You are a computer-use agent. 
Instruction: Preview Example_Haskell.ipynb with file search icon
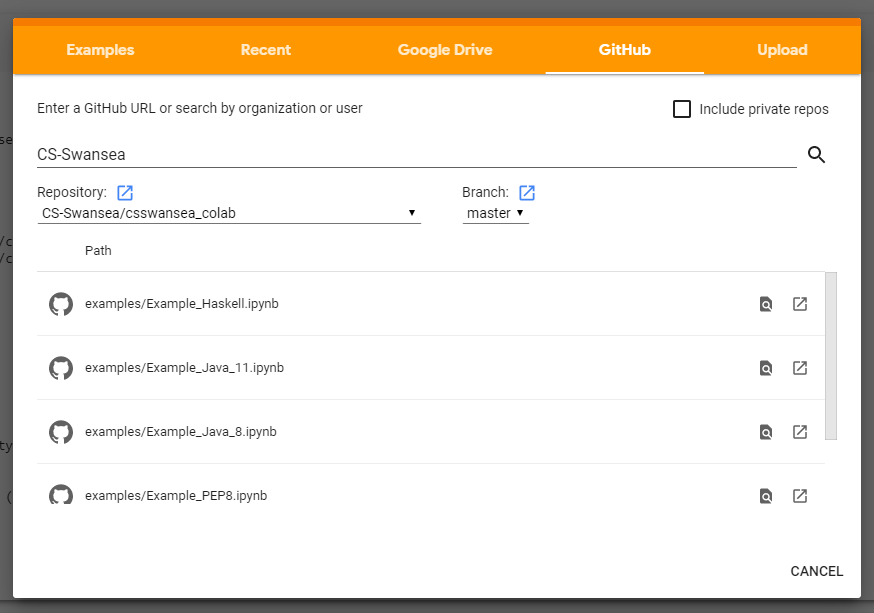tap(766, 304)
